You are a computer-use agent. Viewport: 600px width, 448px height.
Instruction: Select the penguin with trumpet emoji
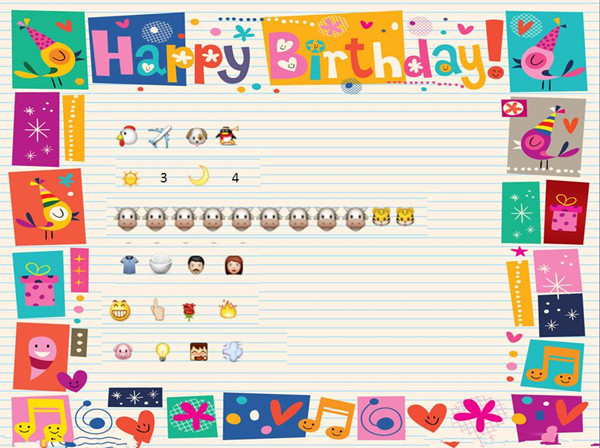point(227,136)
